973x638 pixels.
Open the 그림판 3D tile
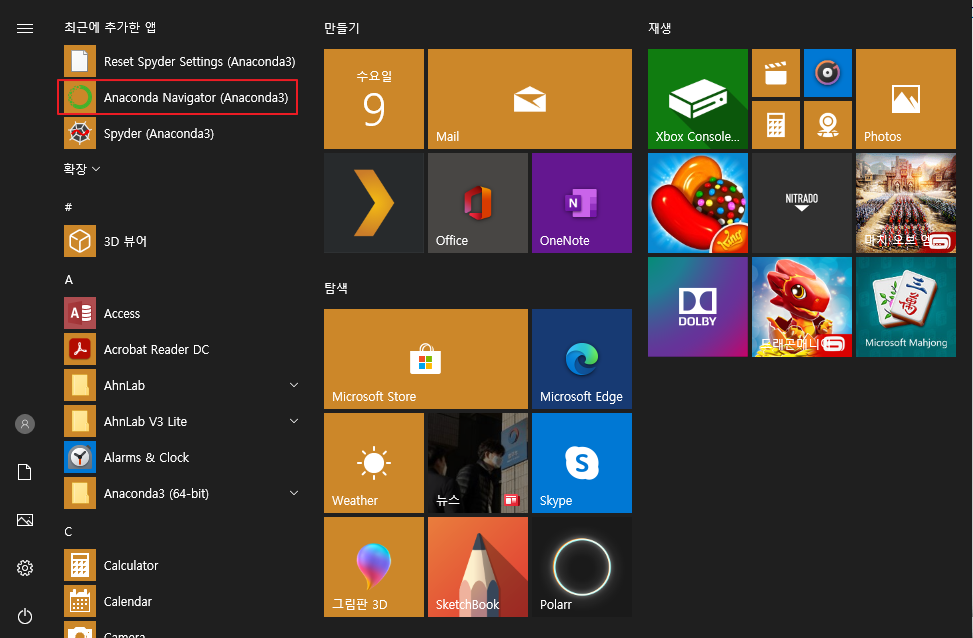(x=374, y=567)
